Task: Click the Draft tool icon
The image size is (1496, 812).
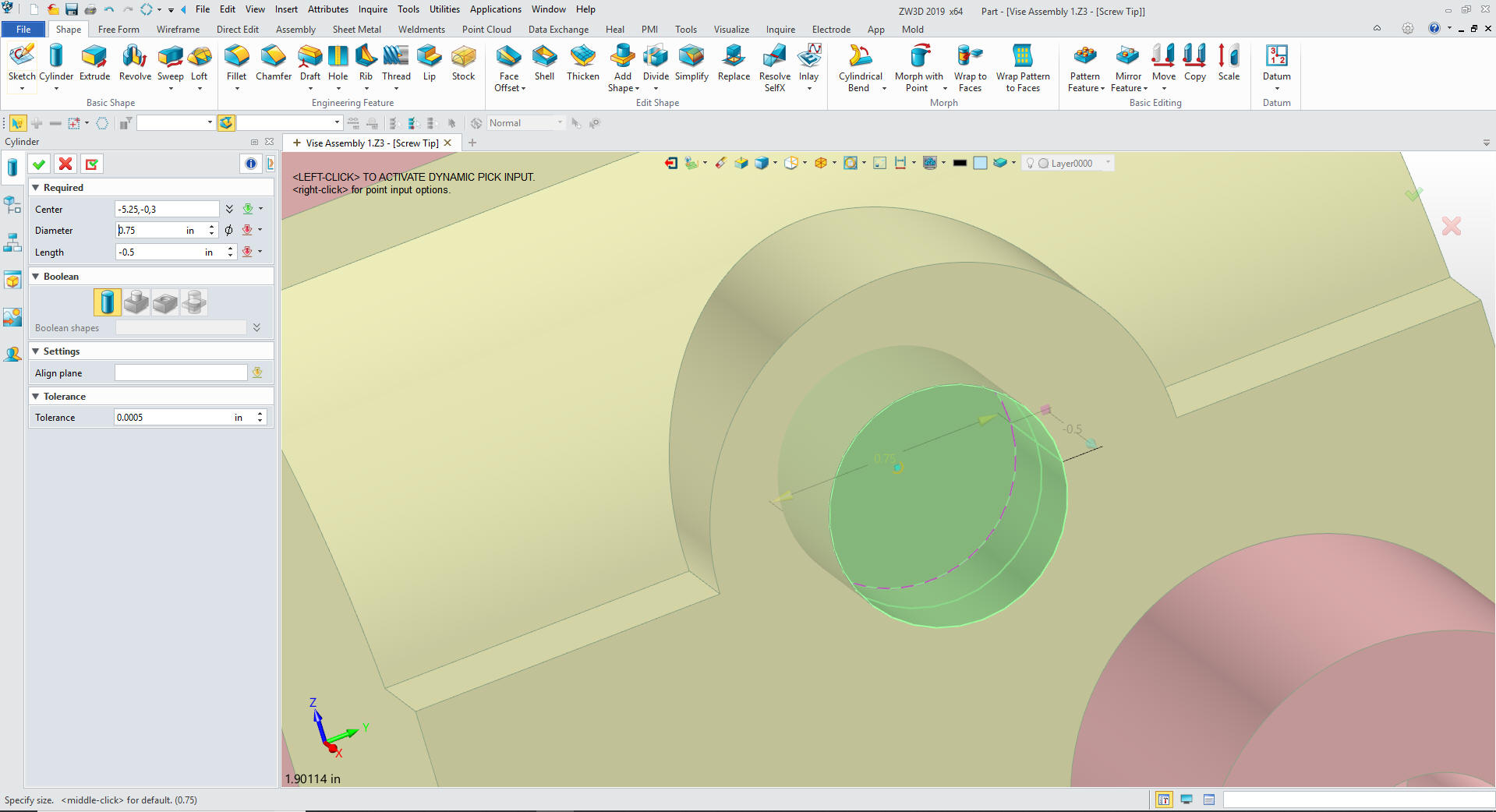Action: tap(310, 62)
